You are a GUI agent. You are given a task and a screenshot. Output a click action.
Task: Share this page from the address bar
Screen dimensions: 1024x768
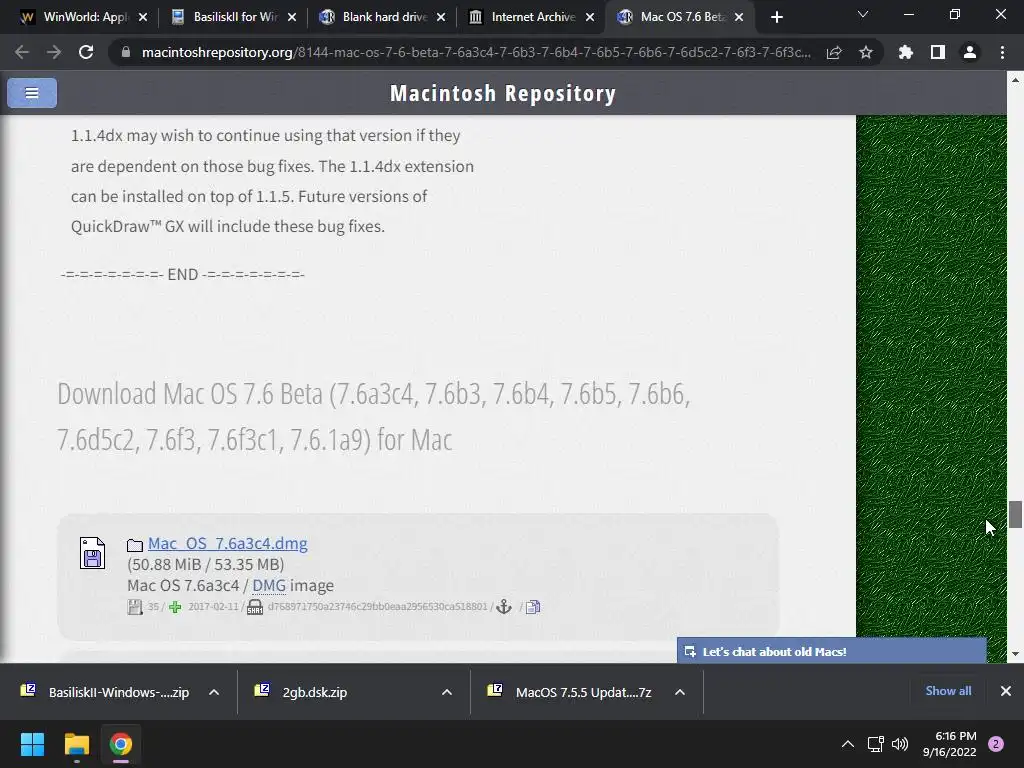click(x=834, y=52)
